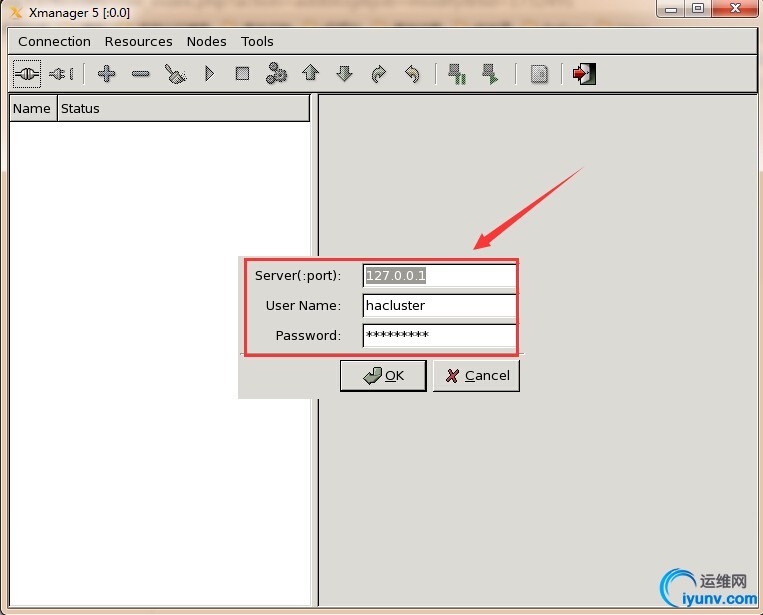Image resolution: width=763 pixels, height=615 pixels.
Task: Click the Server(:port) input field
Action: [x=439, y=276]
